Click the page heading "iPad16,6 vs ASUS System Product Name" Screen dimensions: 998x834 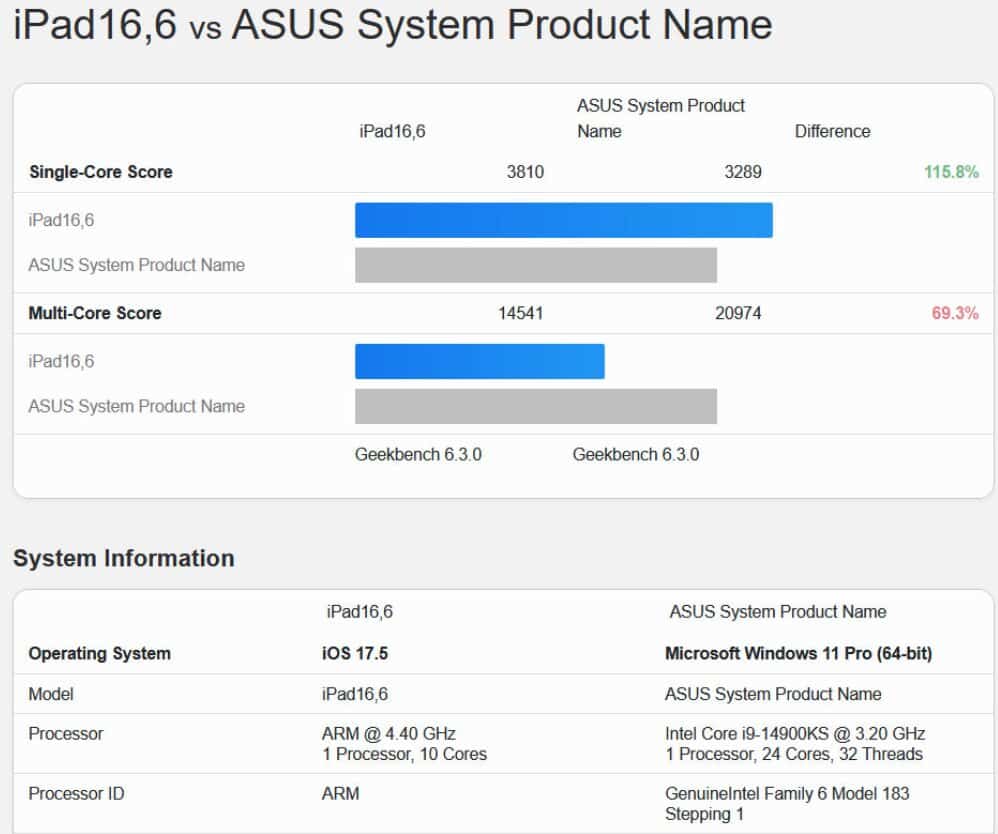pyautogui.click(x=393, y=25)
